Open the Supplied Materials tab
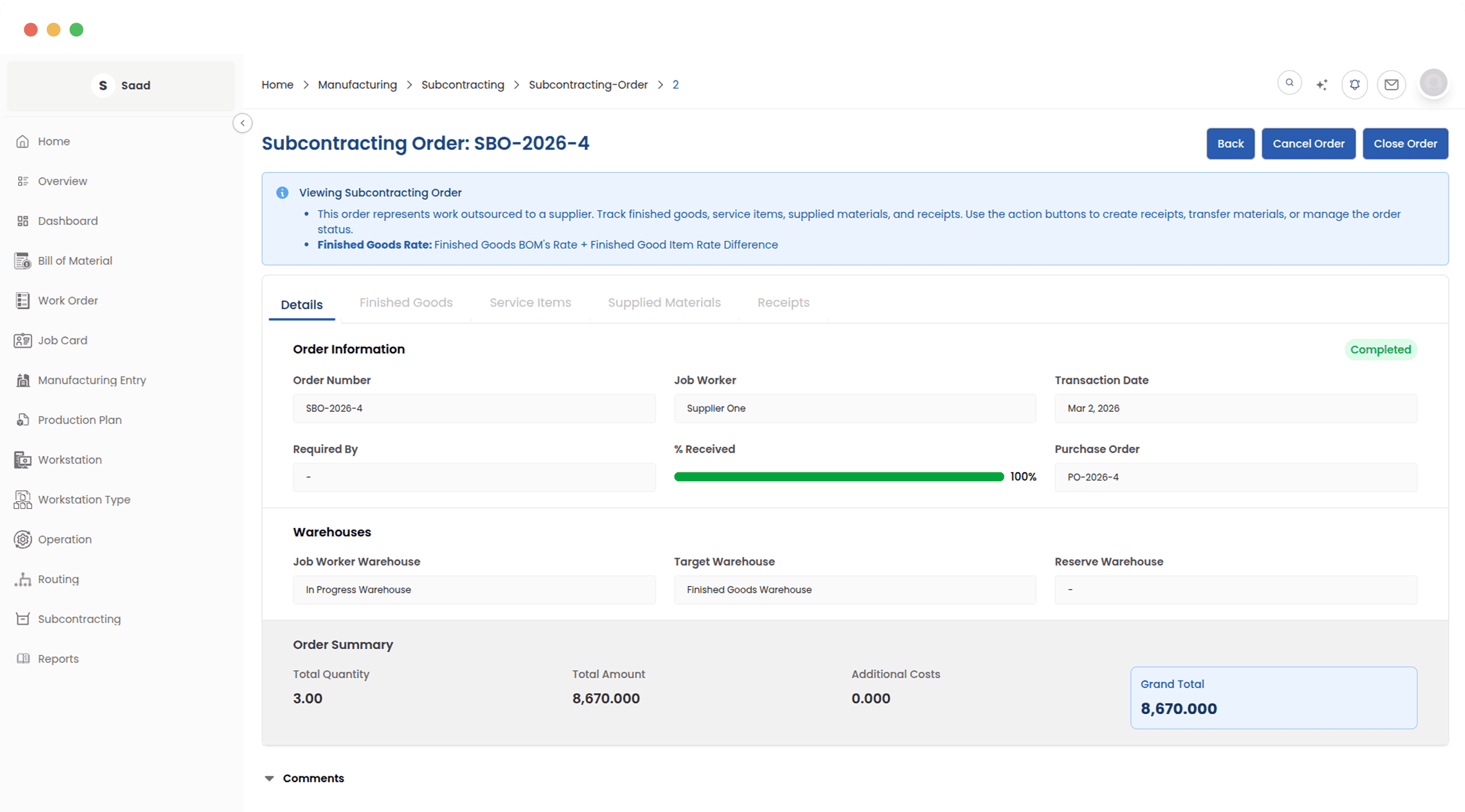Image resolution: width=1465 pixels, height=812 pixels. (664, 302)
